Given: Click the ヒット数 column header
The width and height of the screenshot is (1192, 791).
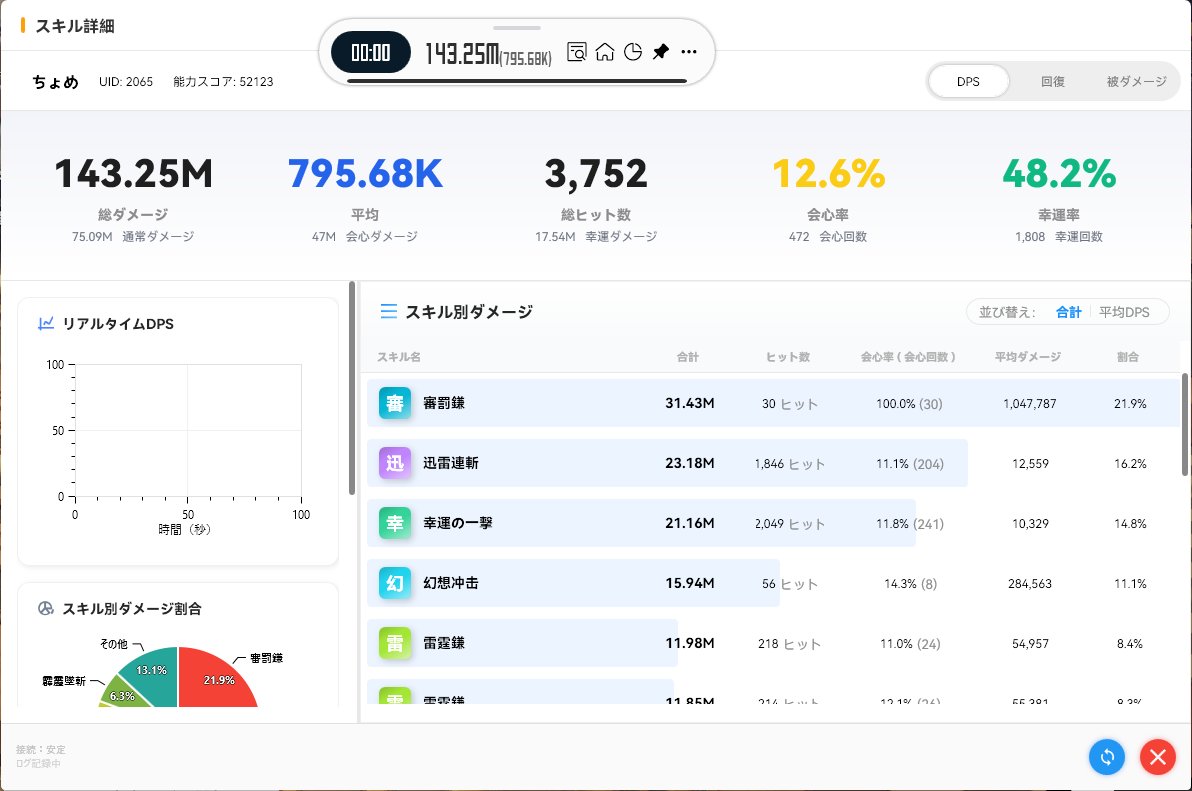Looking at the screenshot, I should [x=788, y=357].
